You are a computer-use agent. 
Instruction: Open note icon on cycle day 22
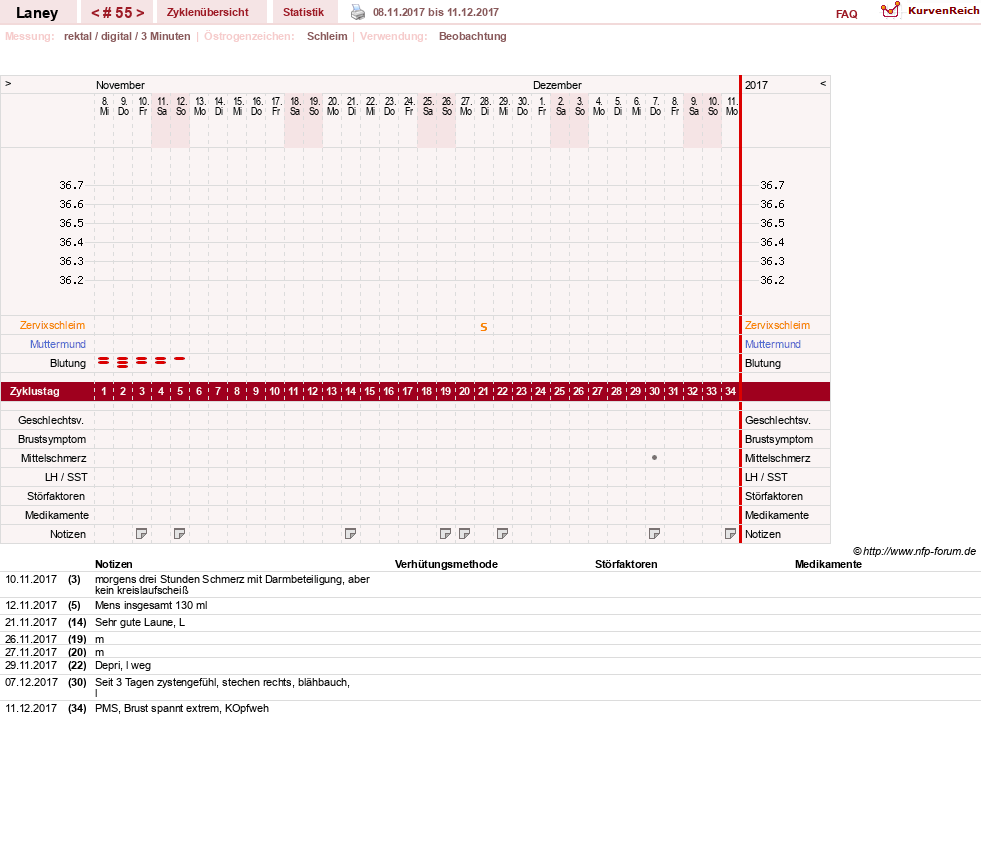[x=502, y=534]
